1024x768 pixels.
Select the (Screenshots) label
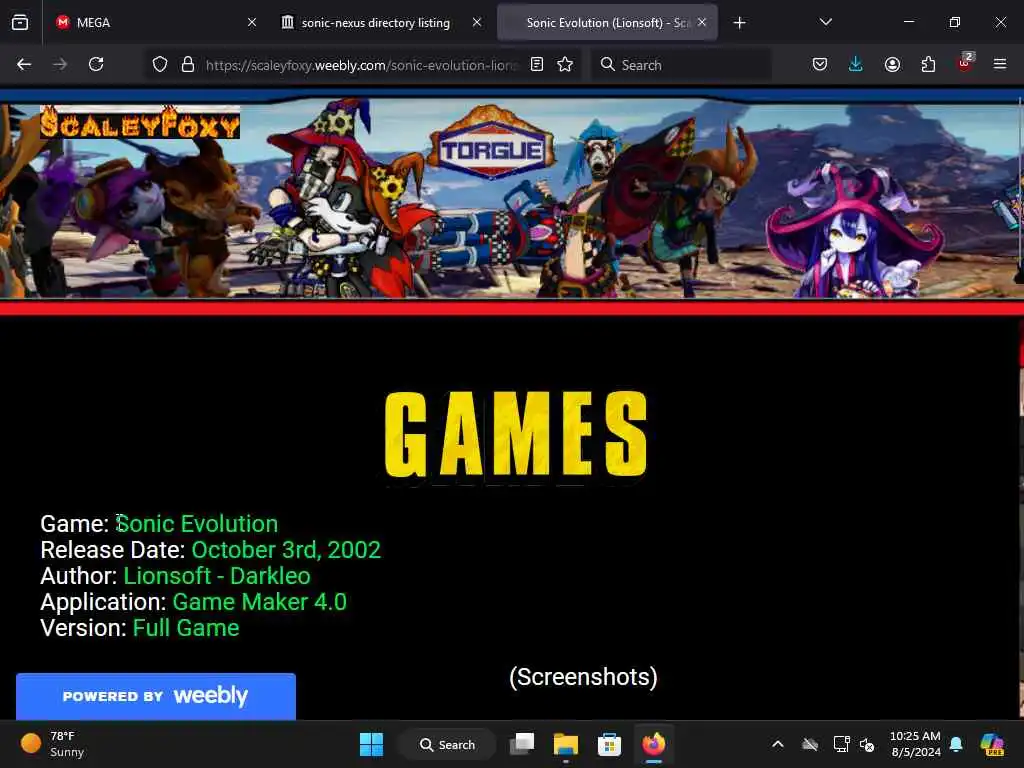click(583, 677)
